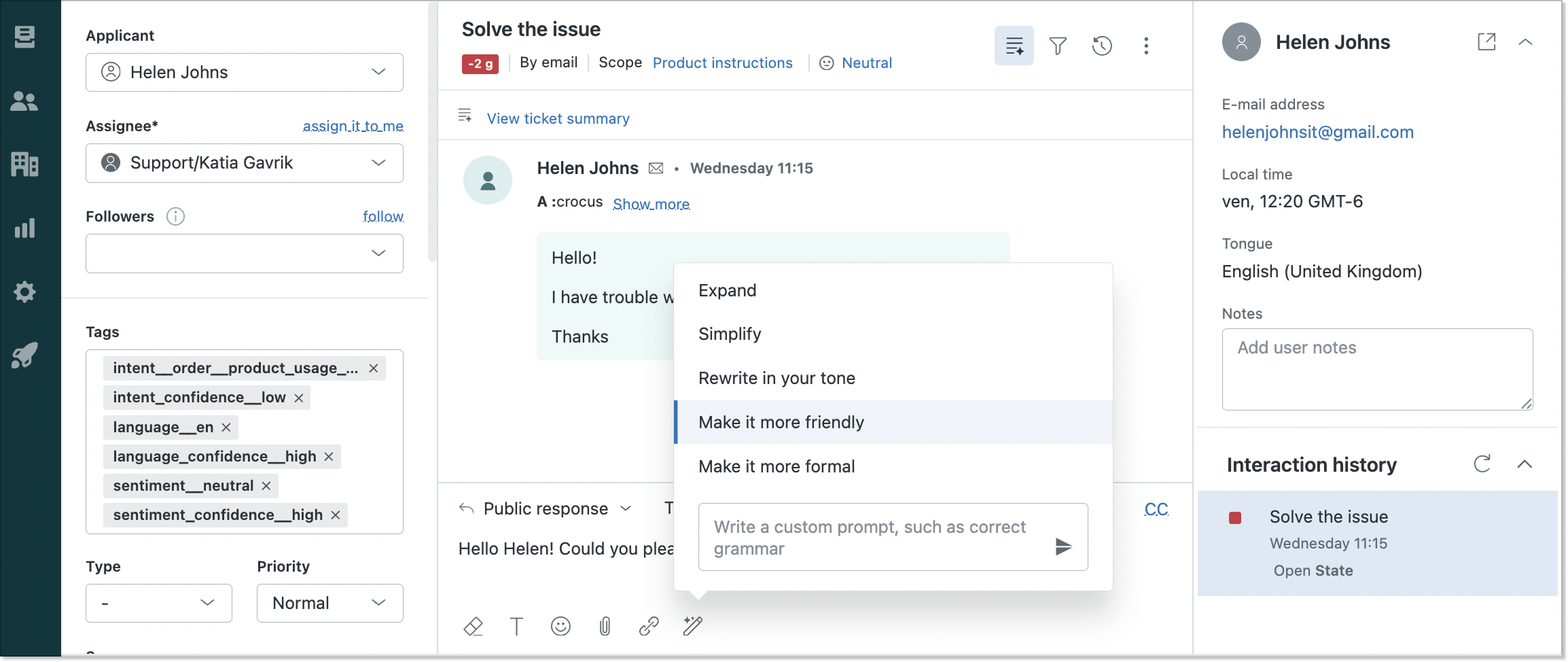Dismiss the intent_confidence__low tag
Viewport: 1568px width, 662px height.
299,398
